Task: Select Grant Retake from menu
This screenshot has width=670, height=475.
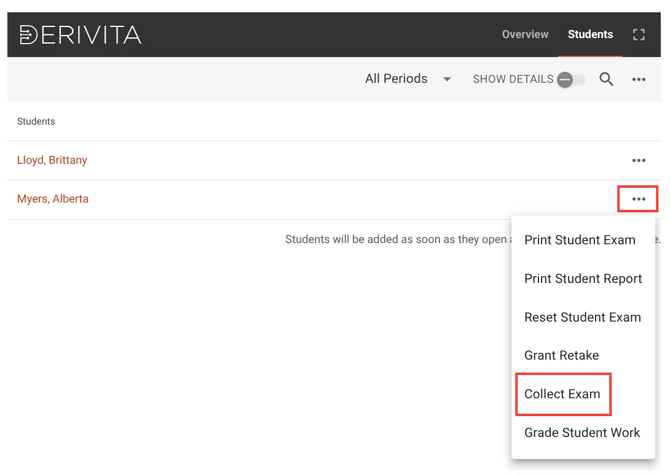Action: pyautogui.click(x=561, y=355)
